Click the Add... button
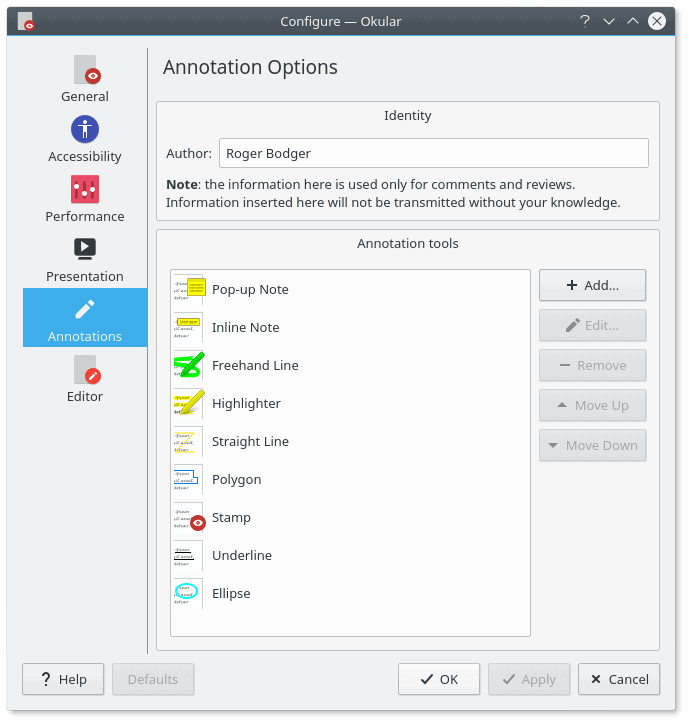Screen dimensions: 688x723 coord(593,285)
